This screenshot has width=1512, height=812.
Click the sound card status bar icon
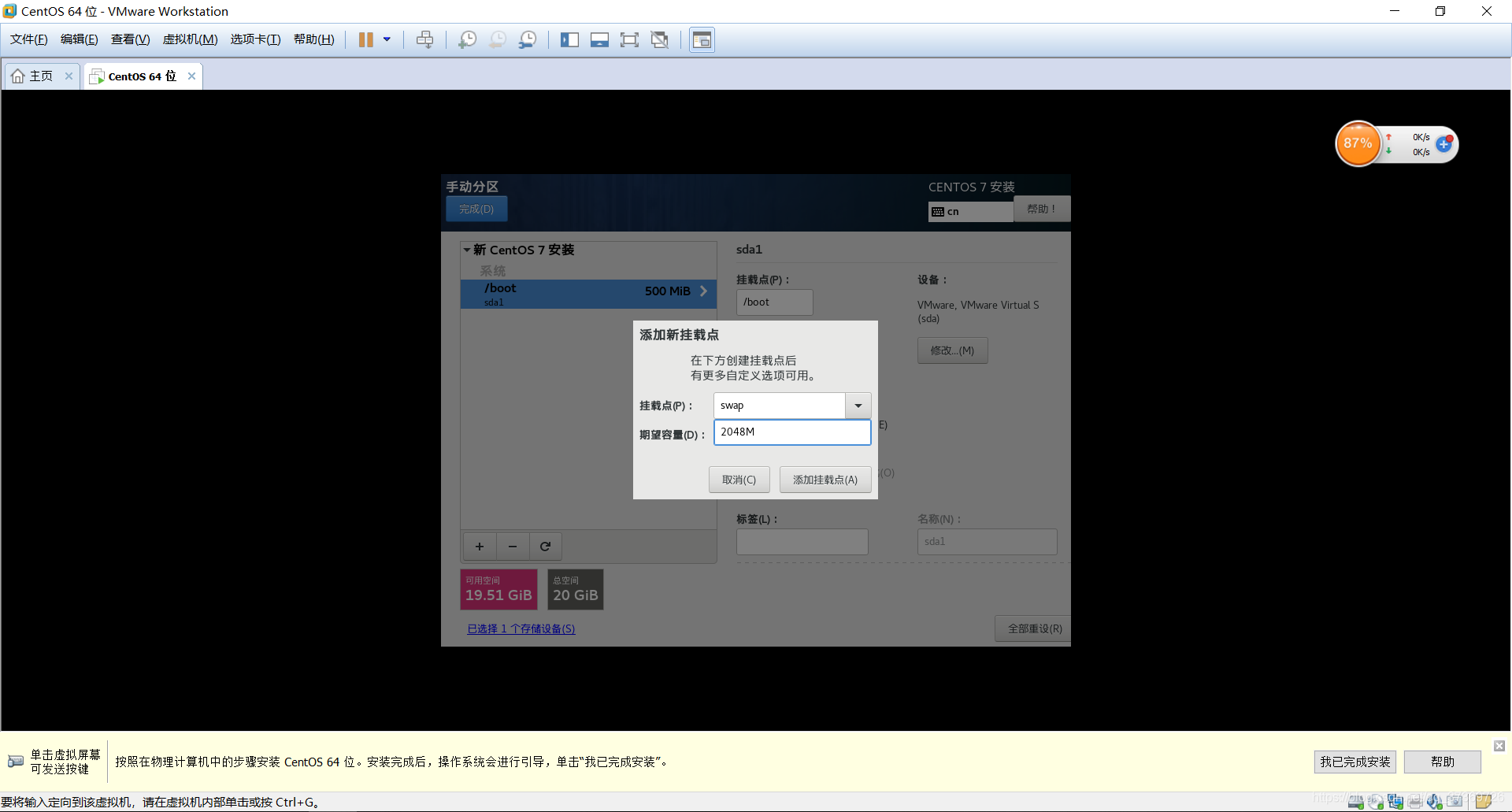1435,802
